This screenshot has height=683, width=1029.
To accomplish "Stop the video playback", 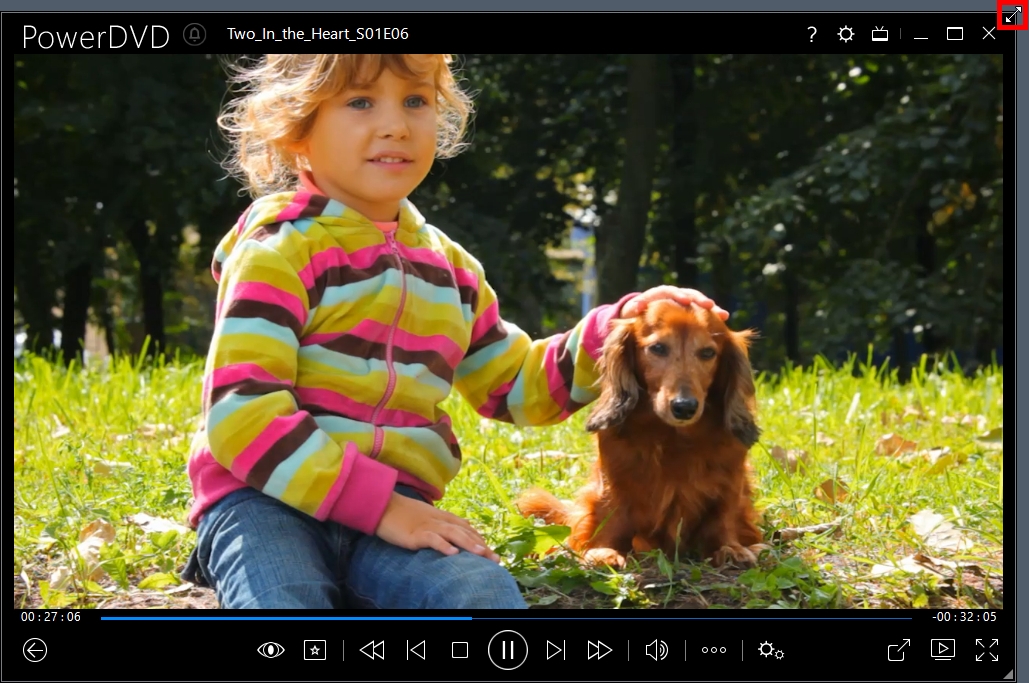I will 460,650.
